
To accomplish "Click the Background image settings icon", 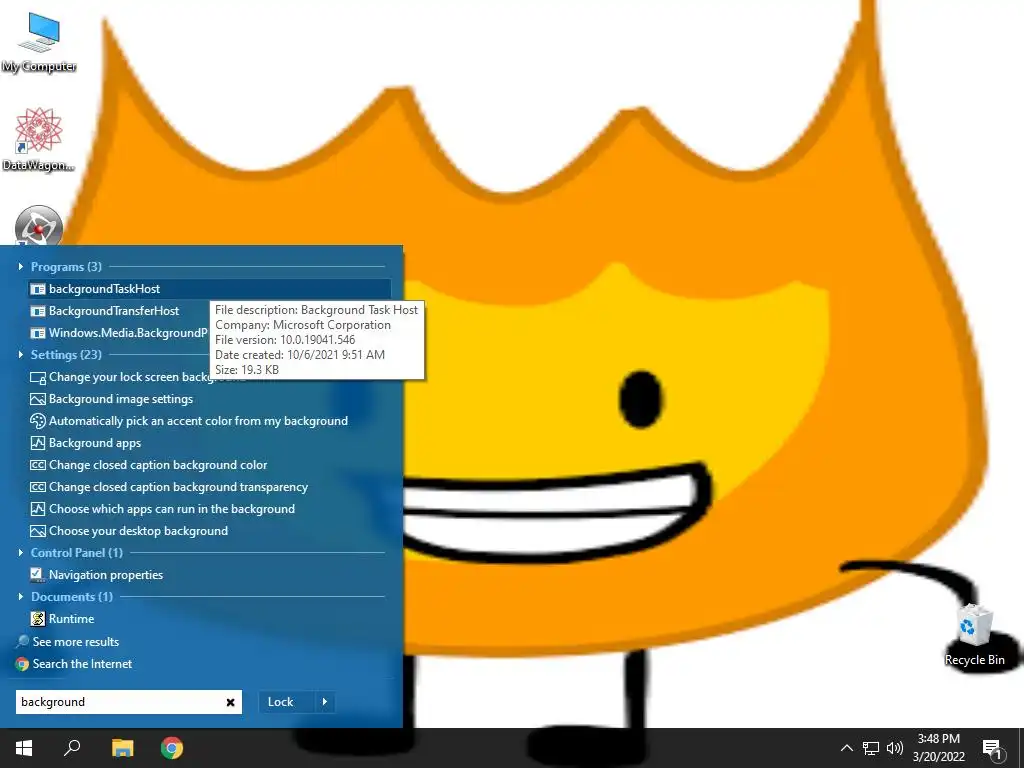I will (38, 399).
